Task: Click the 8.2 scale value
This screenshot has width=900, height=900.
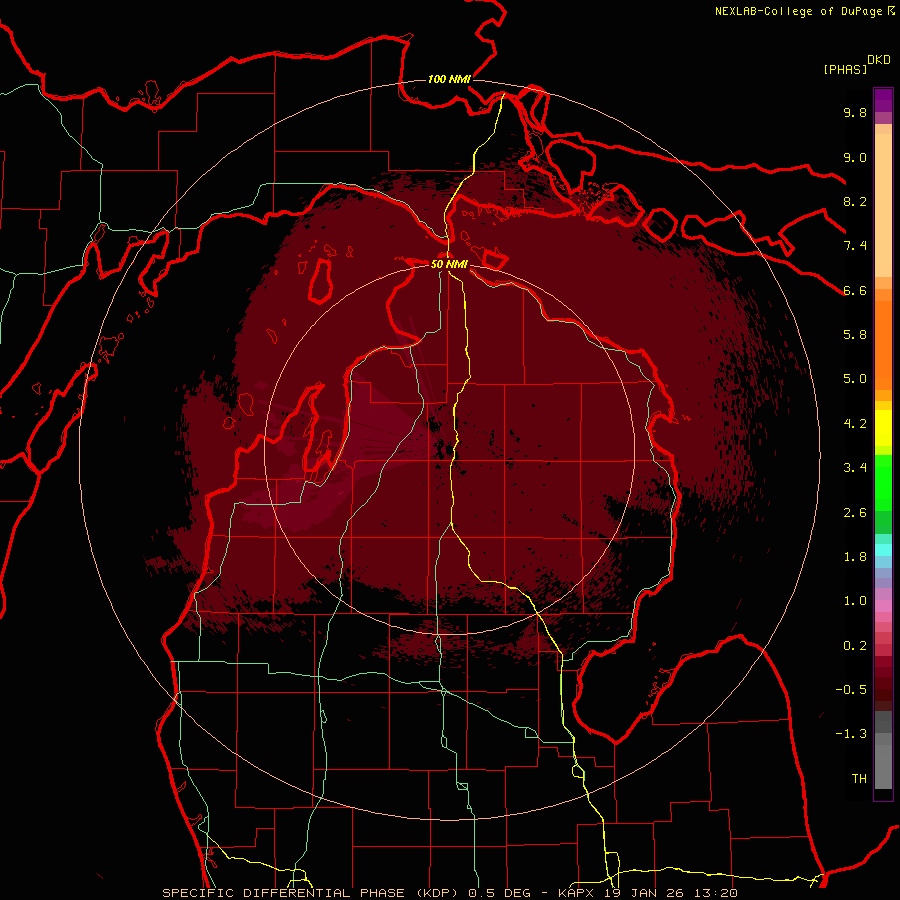Action: (x=855, y=201)
